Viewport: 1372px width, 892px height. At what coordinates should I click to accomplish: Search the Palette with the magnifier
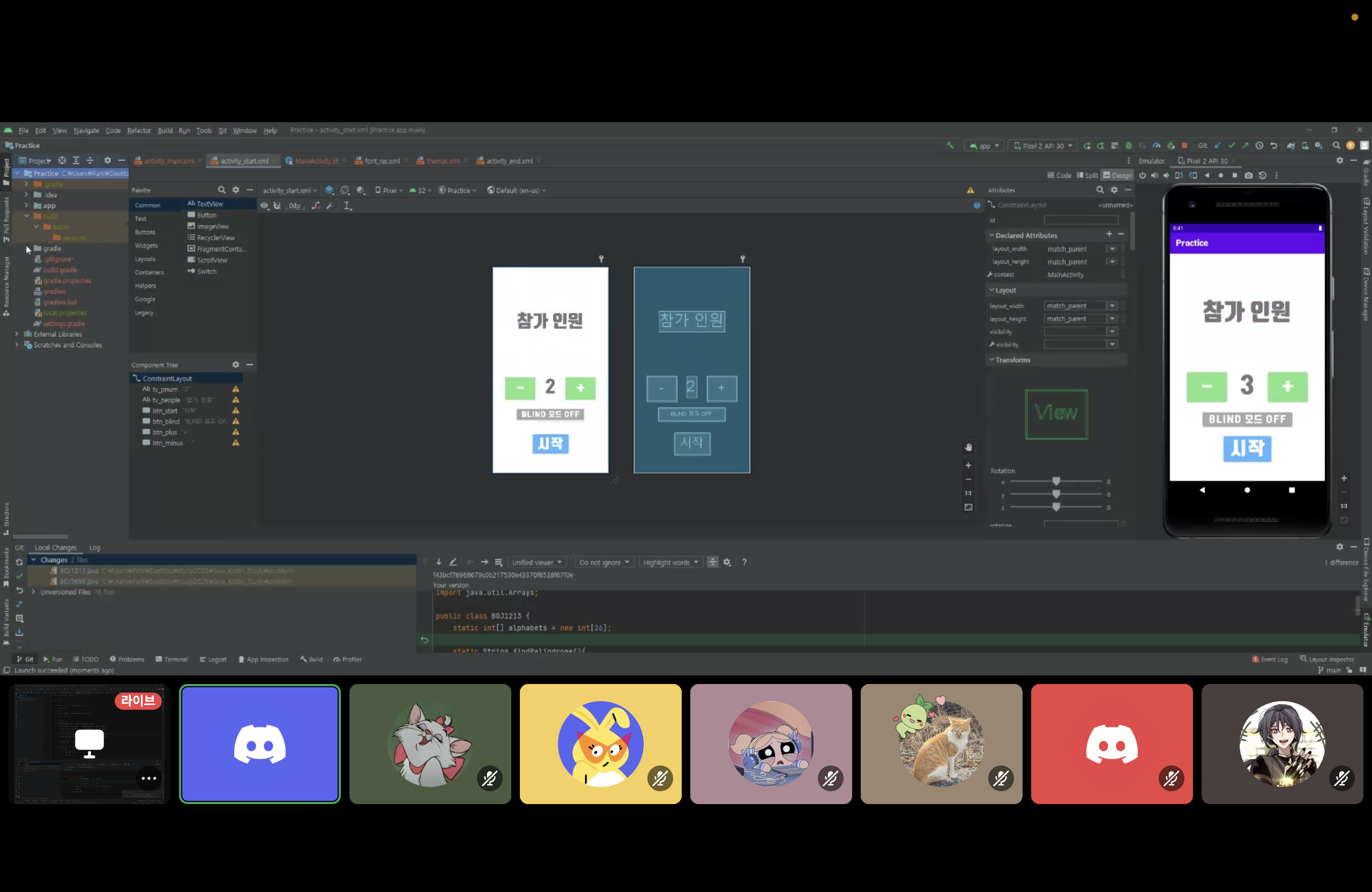(x=221, y=190)
